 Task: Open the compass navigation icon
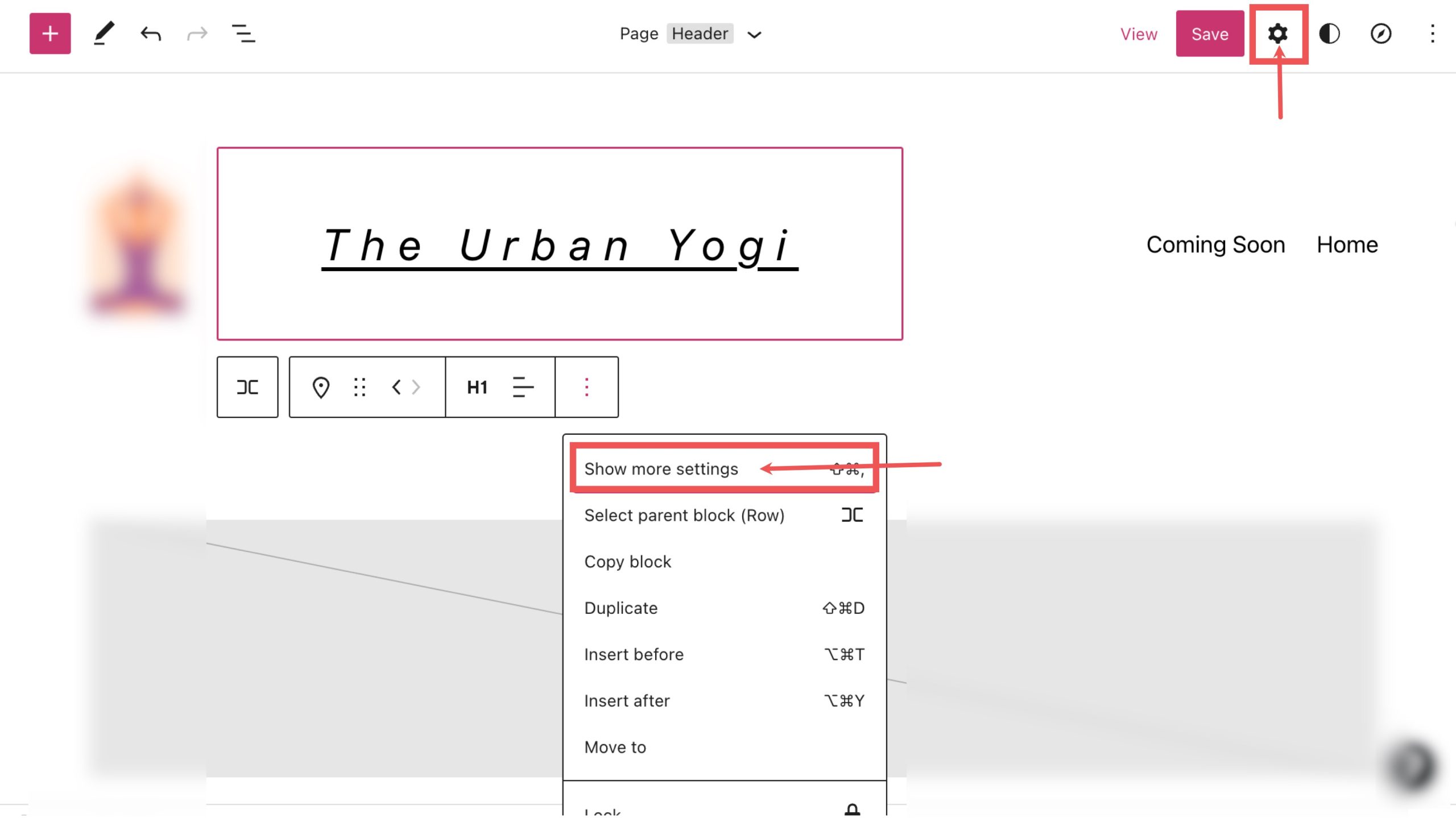[1380, 34]
